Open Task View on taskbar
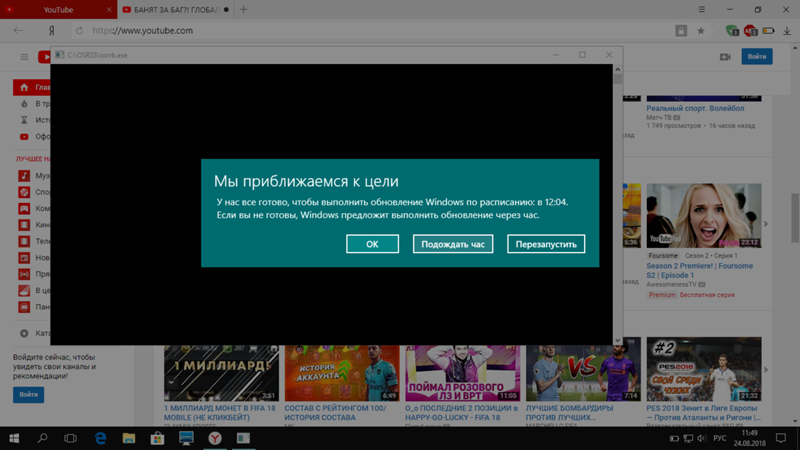Image resolution: width=800 pixels, height=450 pixels. point(70,438)
